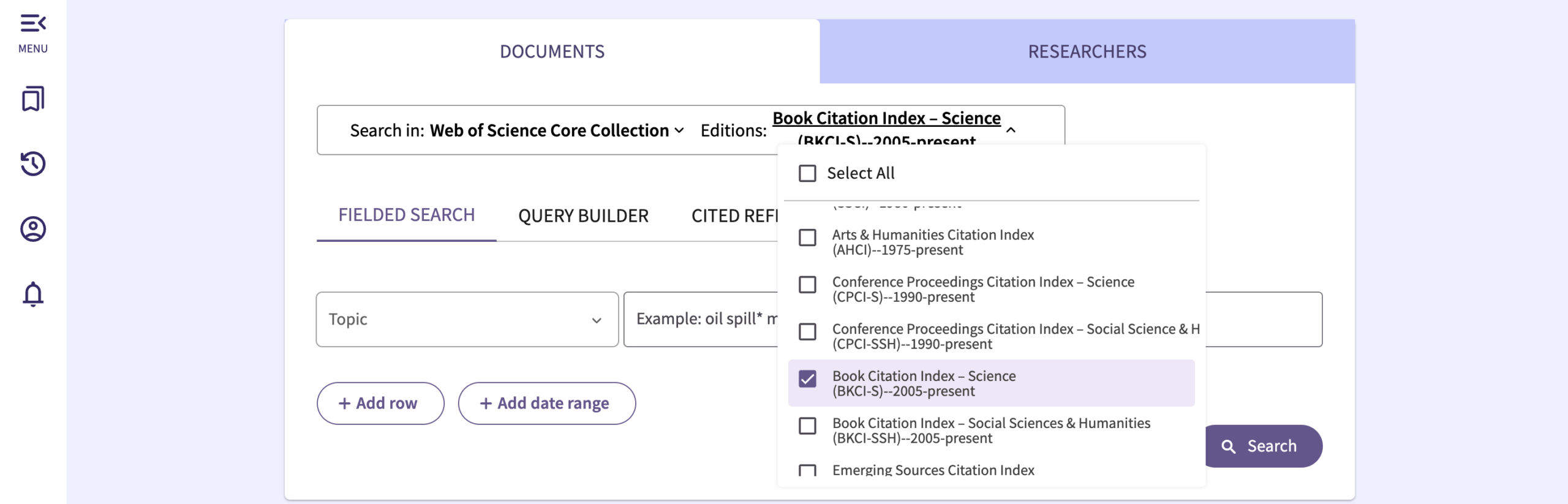
Task: Click the magnifier icon in Search button
Action: click(1228, 446)
